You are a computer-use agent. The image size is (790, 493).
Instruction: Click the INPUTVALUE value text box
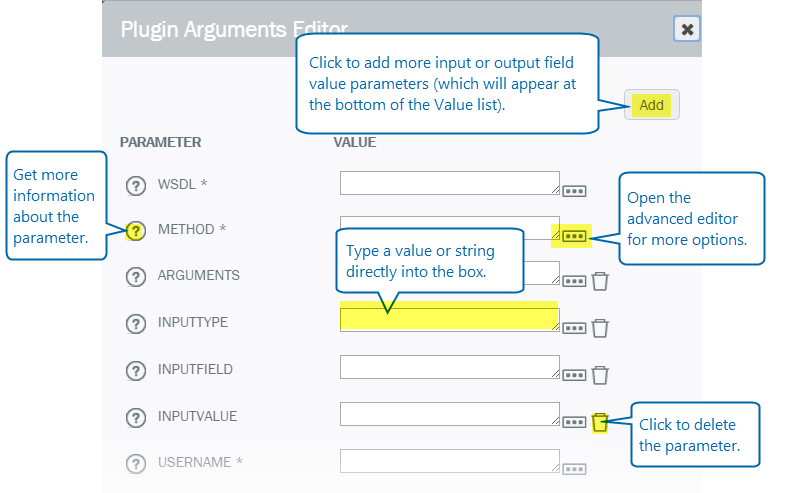[449, 413]
